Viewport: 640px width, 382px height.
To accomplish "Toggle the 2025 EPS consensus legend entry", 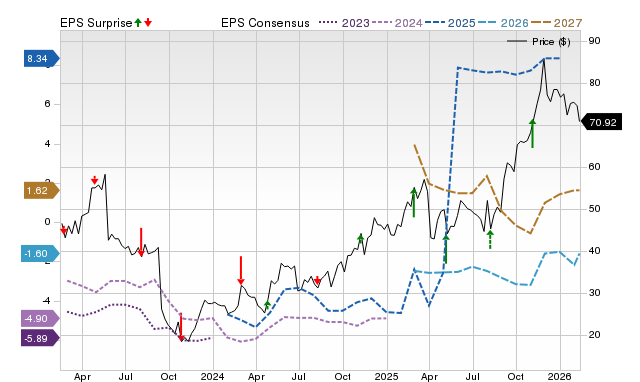I will point(450,23).
